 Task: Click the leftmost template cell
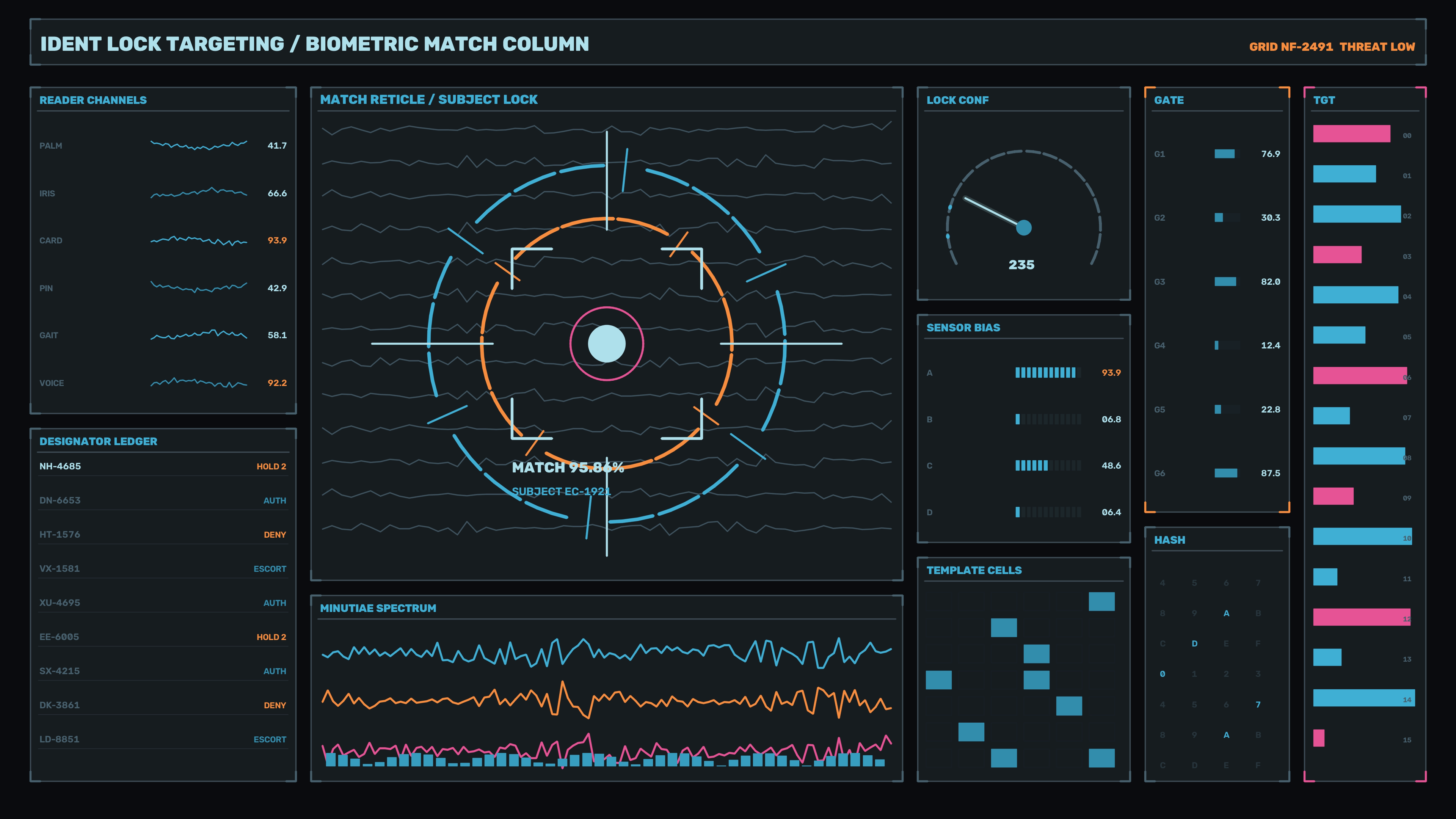point(938,680)
